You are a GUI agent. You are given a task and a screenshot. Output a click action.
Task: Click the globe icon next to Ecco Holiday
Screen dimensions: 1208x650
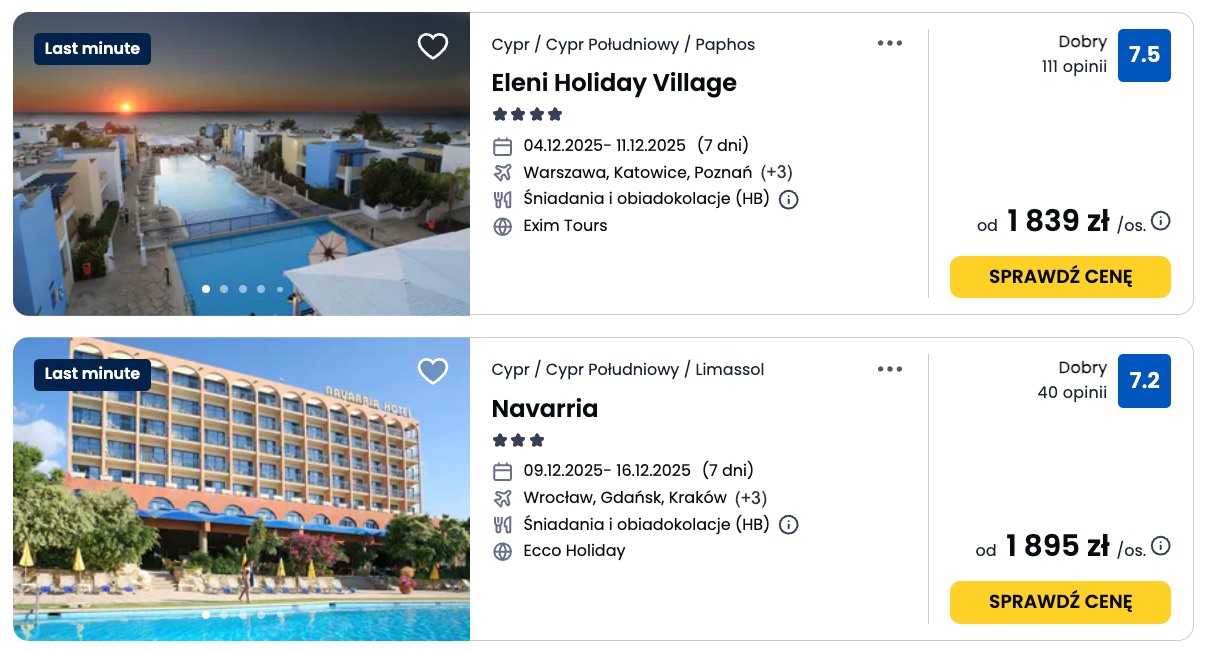503,551
